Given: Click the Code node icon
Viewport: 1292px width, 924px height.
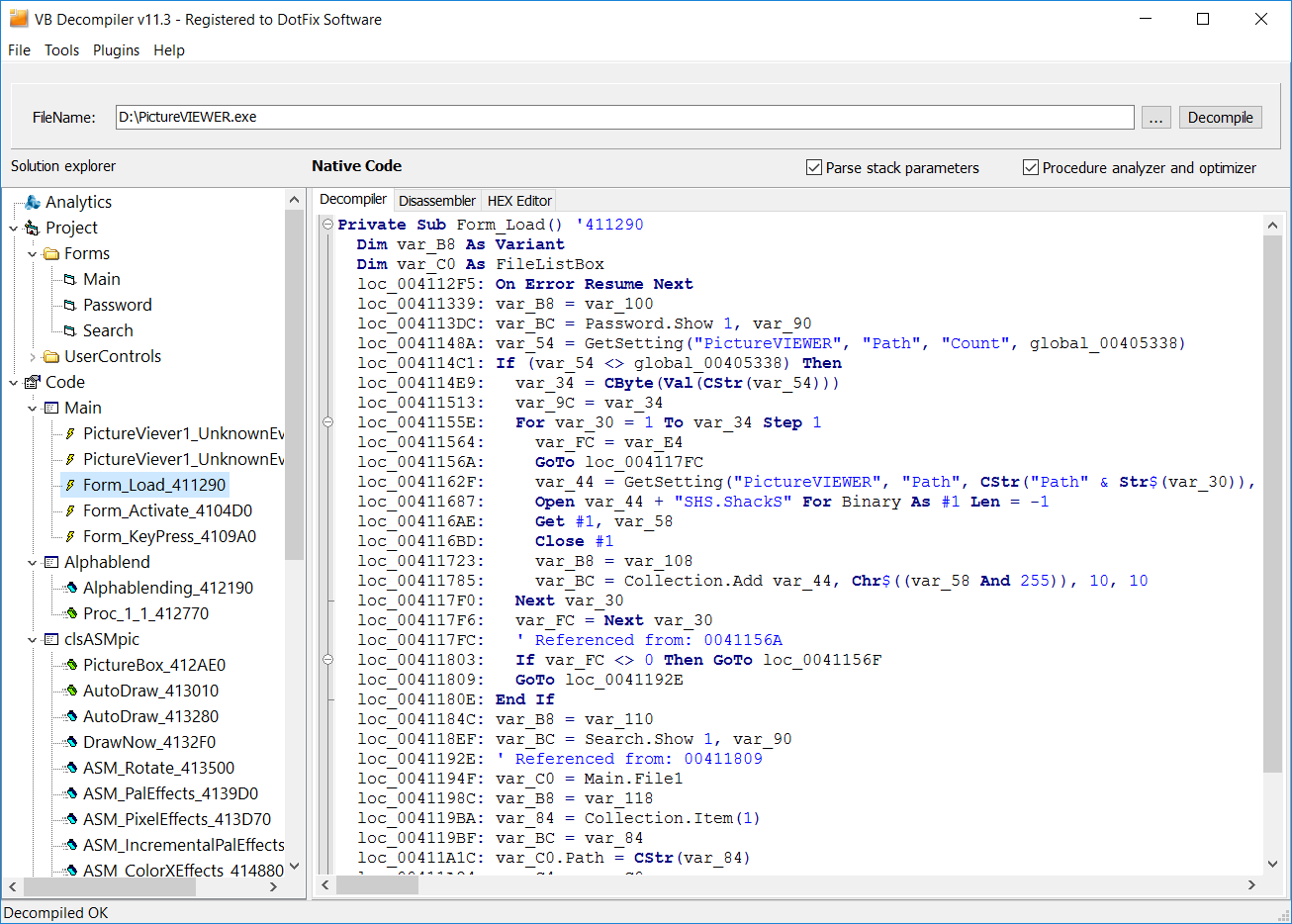Looking at the screenshot, I should tap(33, 382).
